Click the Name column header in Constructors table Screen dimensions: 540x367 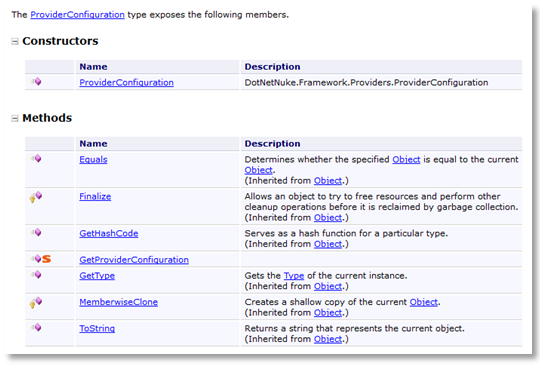(93, 67)
